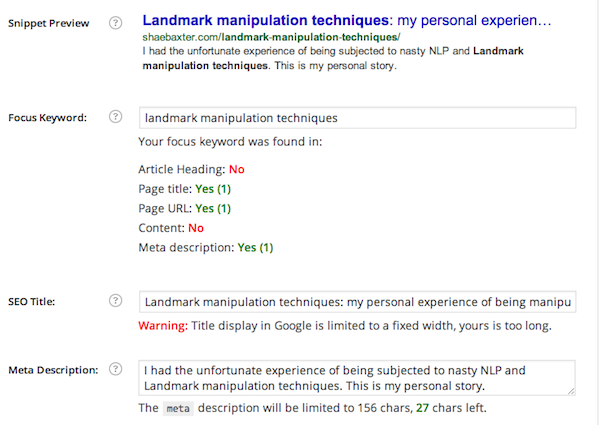Click the Article Heading: No result
This screenshot has height=425, width=600.
pyautogui.click(x=191, y=169)
